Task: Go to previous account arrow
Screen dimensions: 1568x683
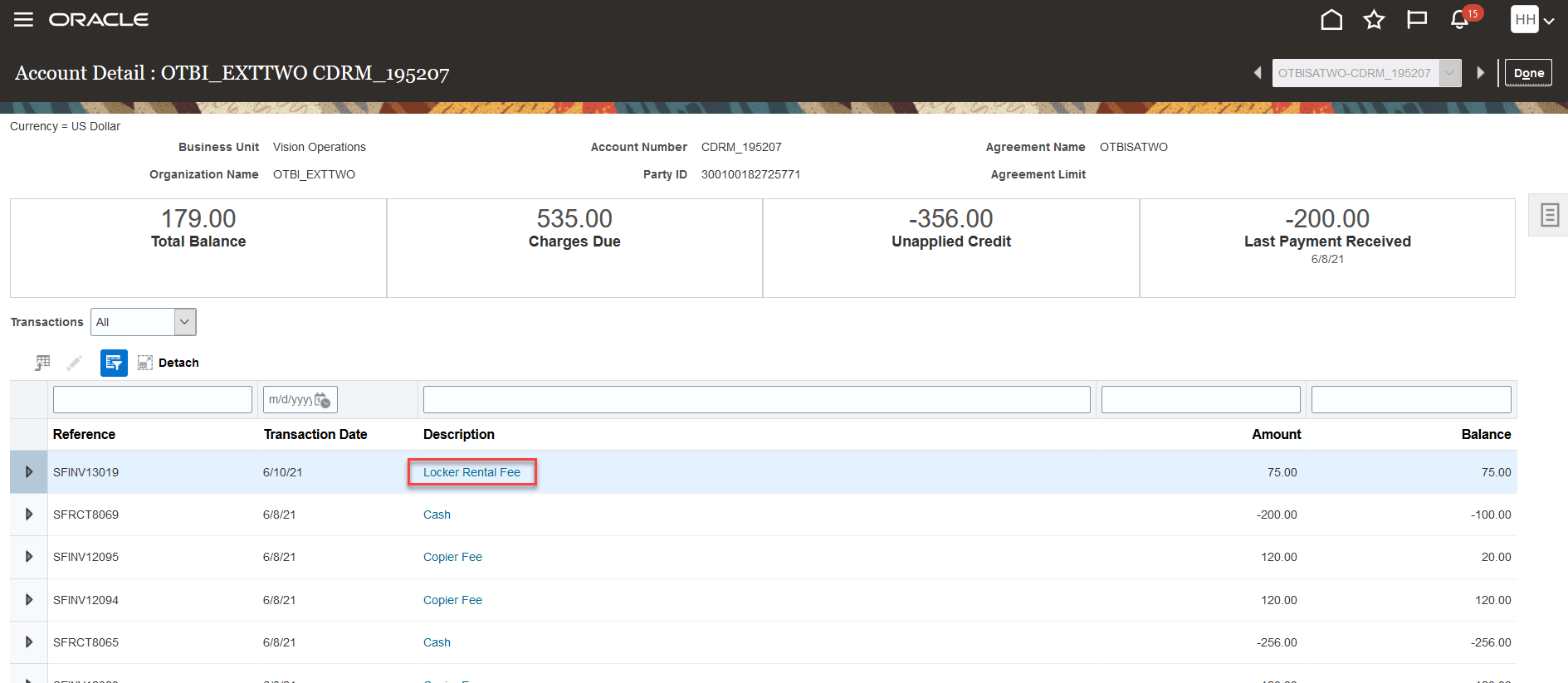Action: 1258,73
